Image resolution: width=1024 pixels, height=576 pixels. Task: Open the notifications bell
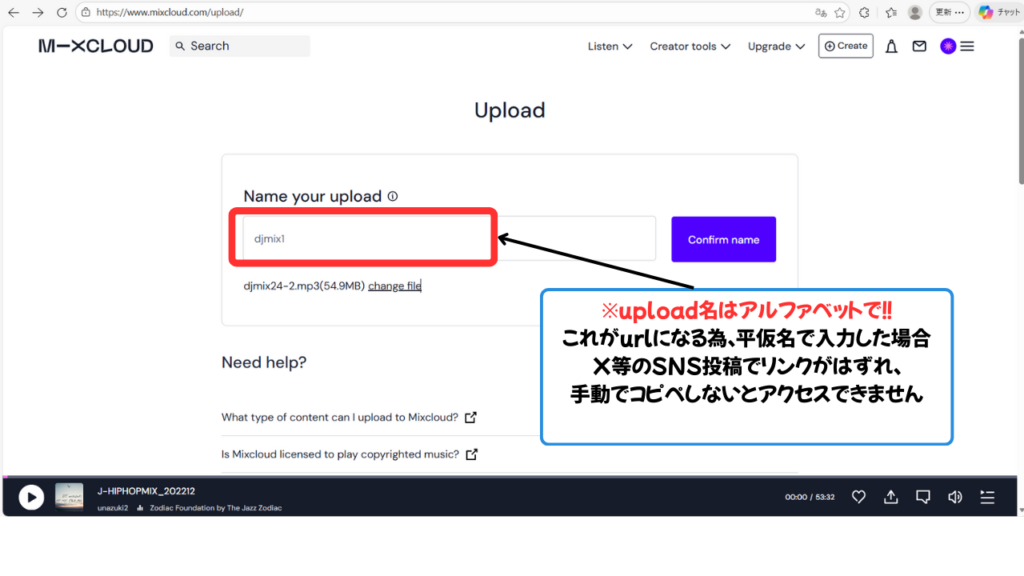pos(891,46)
